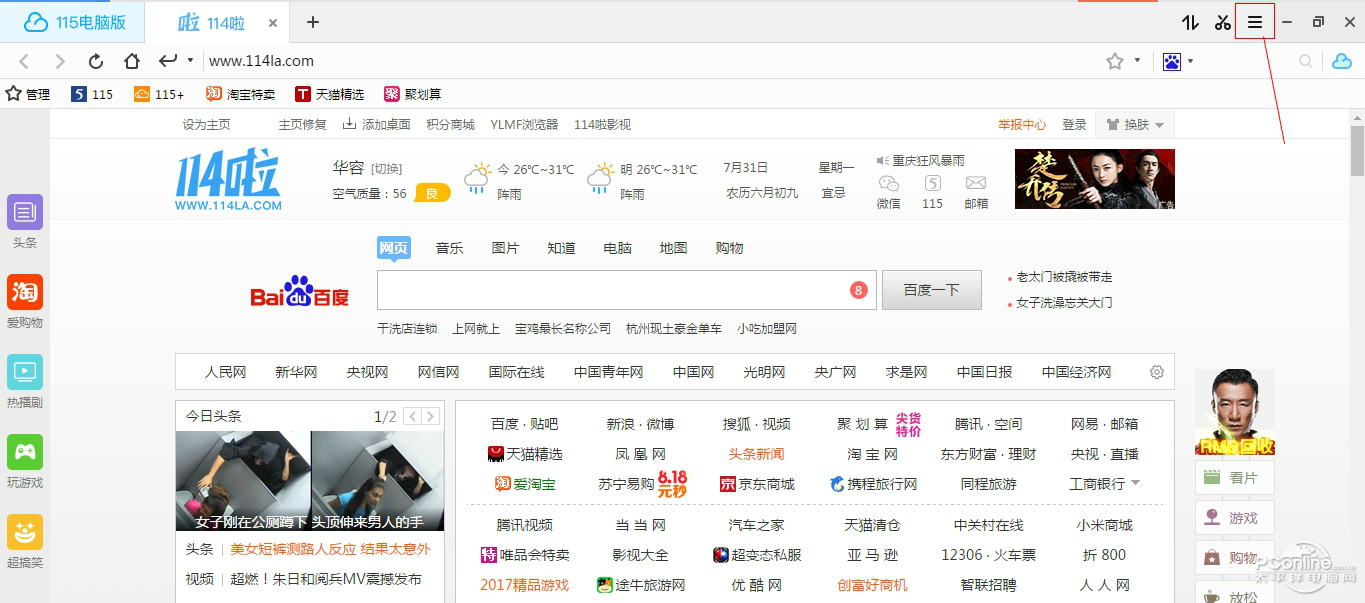This screenshot has width=1365, height=603.
Task: Click 切换 to change city
Action: (x=386, y=169)
